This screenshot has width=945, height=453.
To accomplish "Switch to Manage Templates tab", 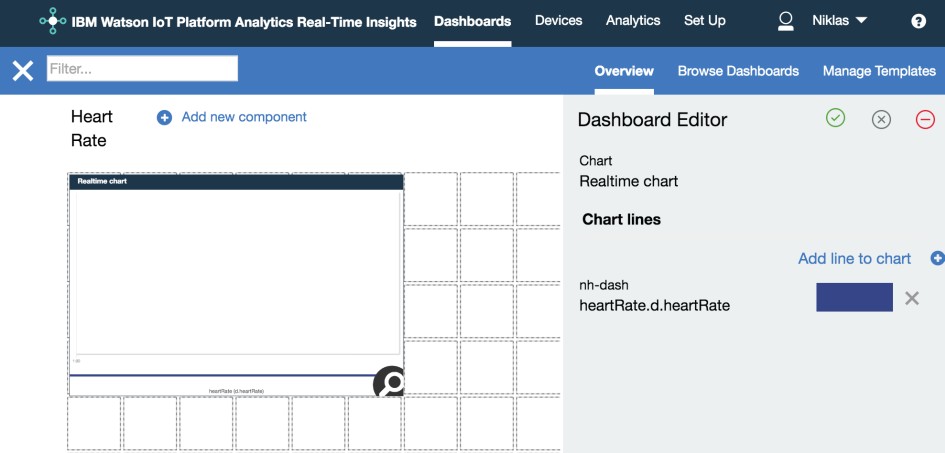I will coord(879,71).
